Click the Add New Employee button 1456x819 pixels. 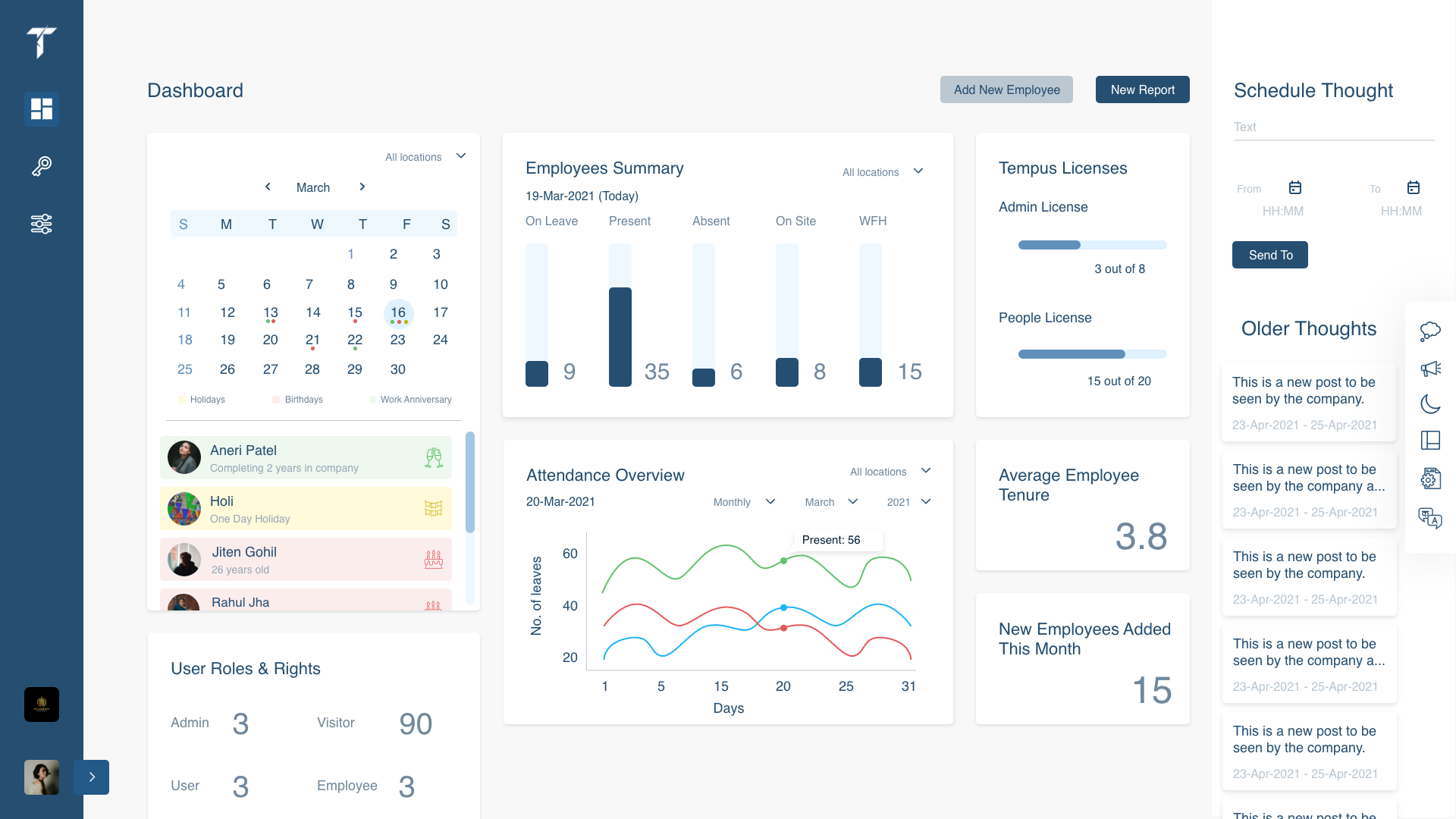pyautogui.click(x=1006, y=89)
